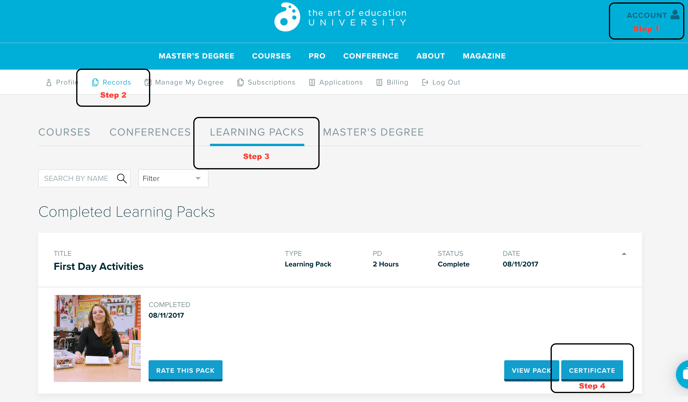Open the chat bubble widget
The height and width of the screenshot is (402, 688).
(683, 374)
